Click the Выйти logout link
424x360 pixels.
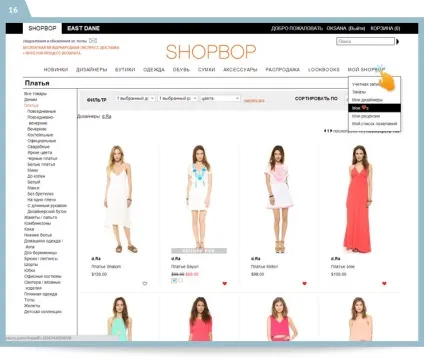pyautogui.click(x=356, y=29)
